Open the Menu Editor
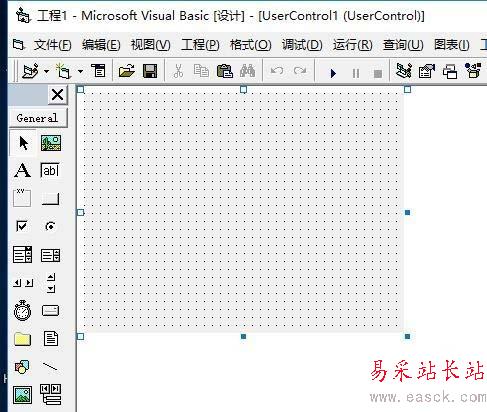This screenshot has height=412, width=487. click(x=99, y=71)
